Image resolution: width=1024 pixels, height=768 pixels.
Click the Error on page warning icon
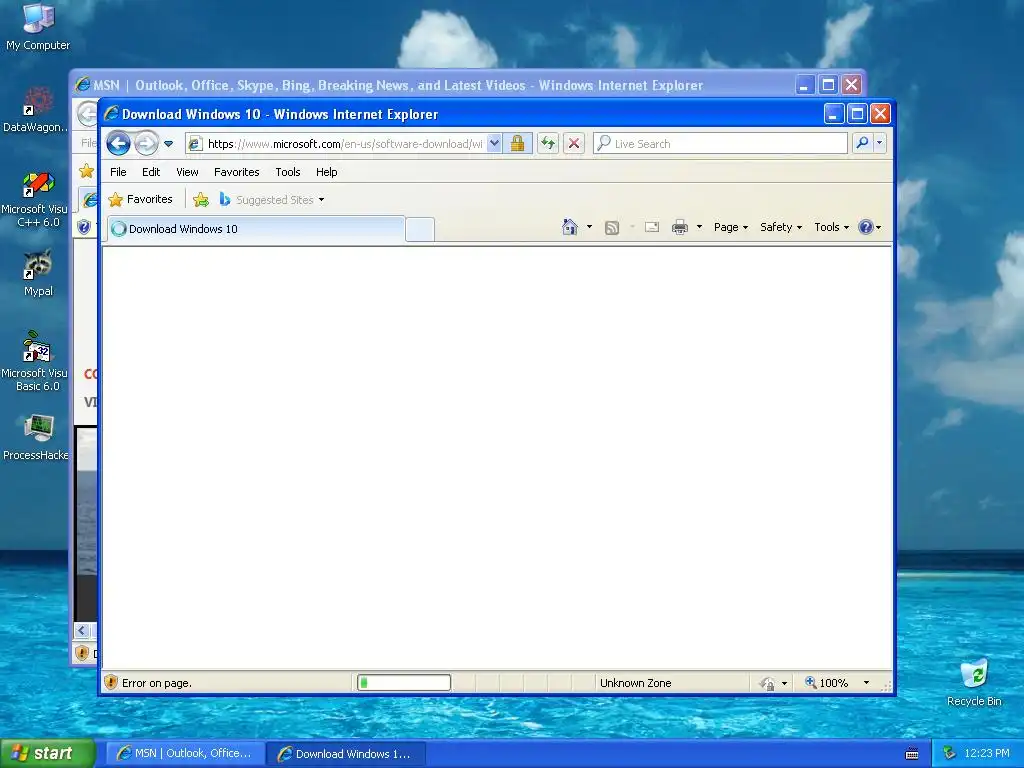(111, 682)
